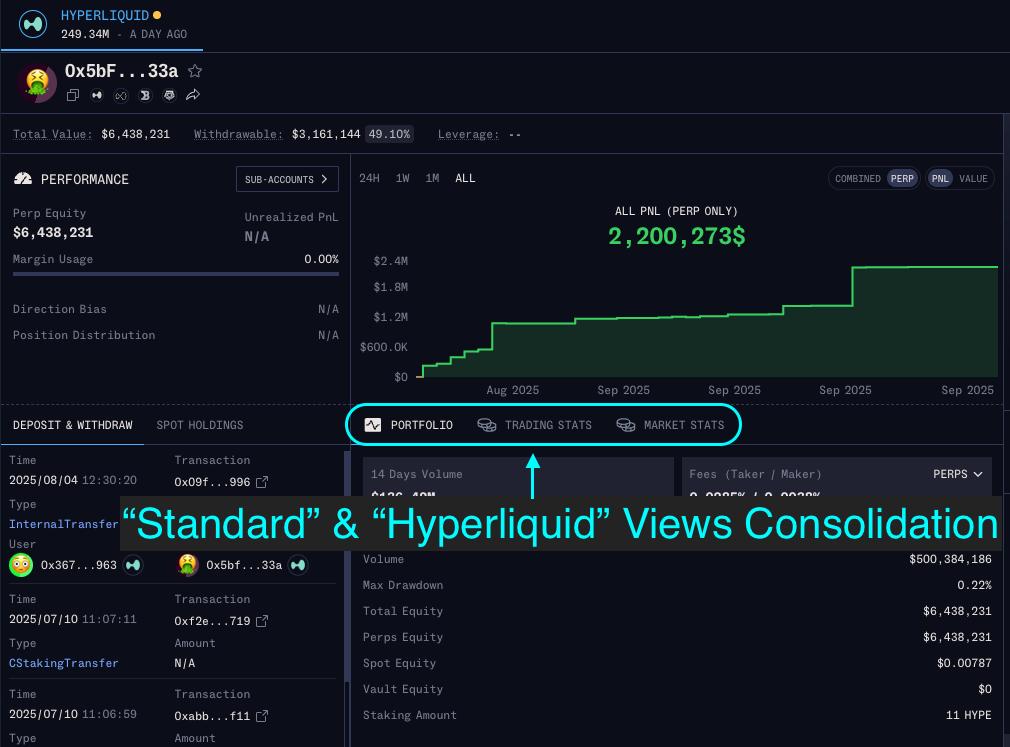This screenshot has height=747, width=1010.
Task: Open the Hyperliquid explorer icon under the address
Action: pyautogui.click(x=97, y=95)
